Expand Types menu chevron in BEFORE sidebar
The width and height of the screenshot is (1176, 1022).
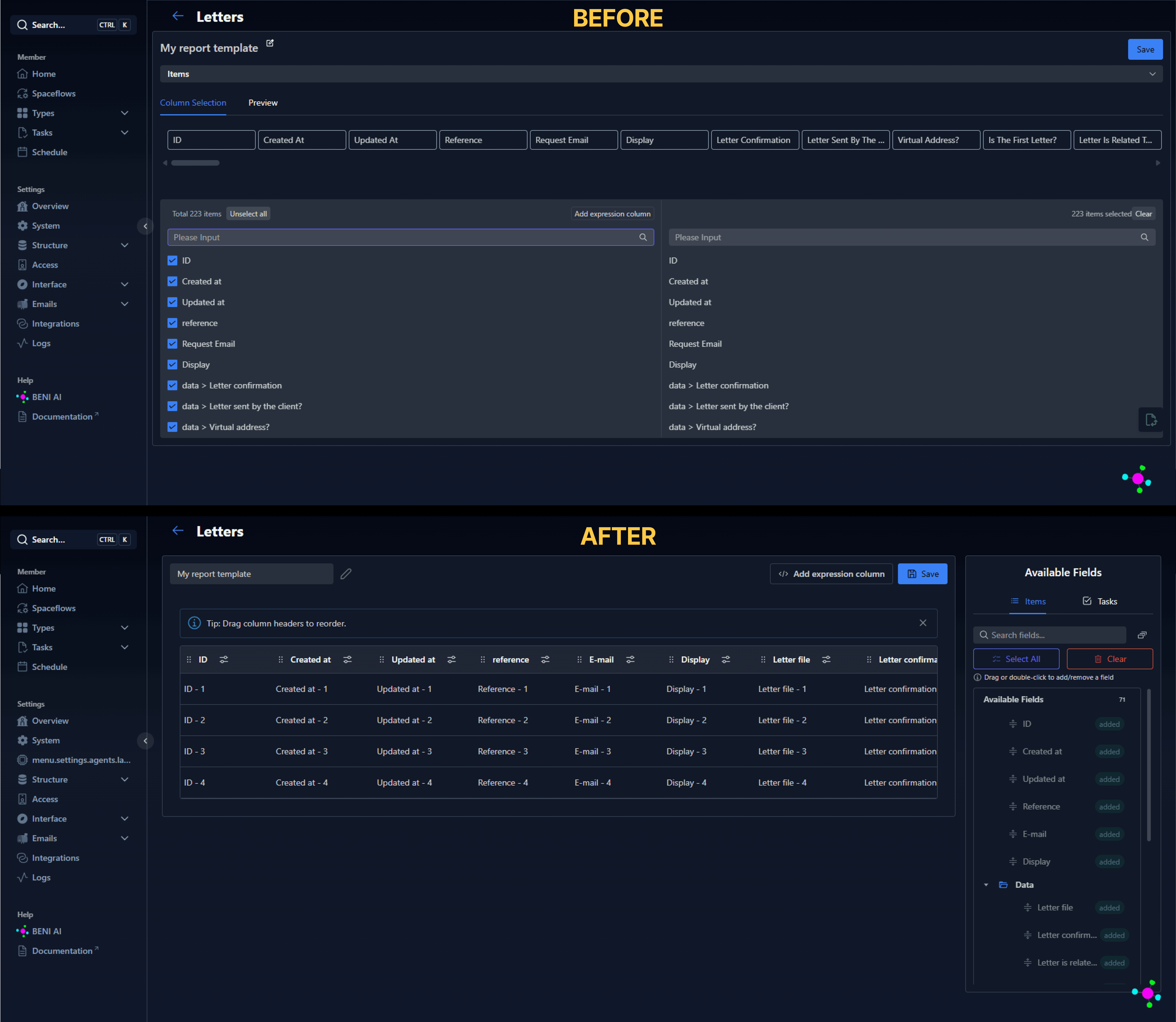[x=124, y=113]
